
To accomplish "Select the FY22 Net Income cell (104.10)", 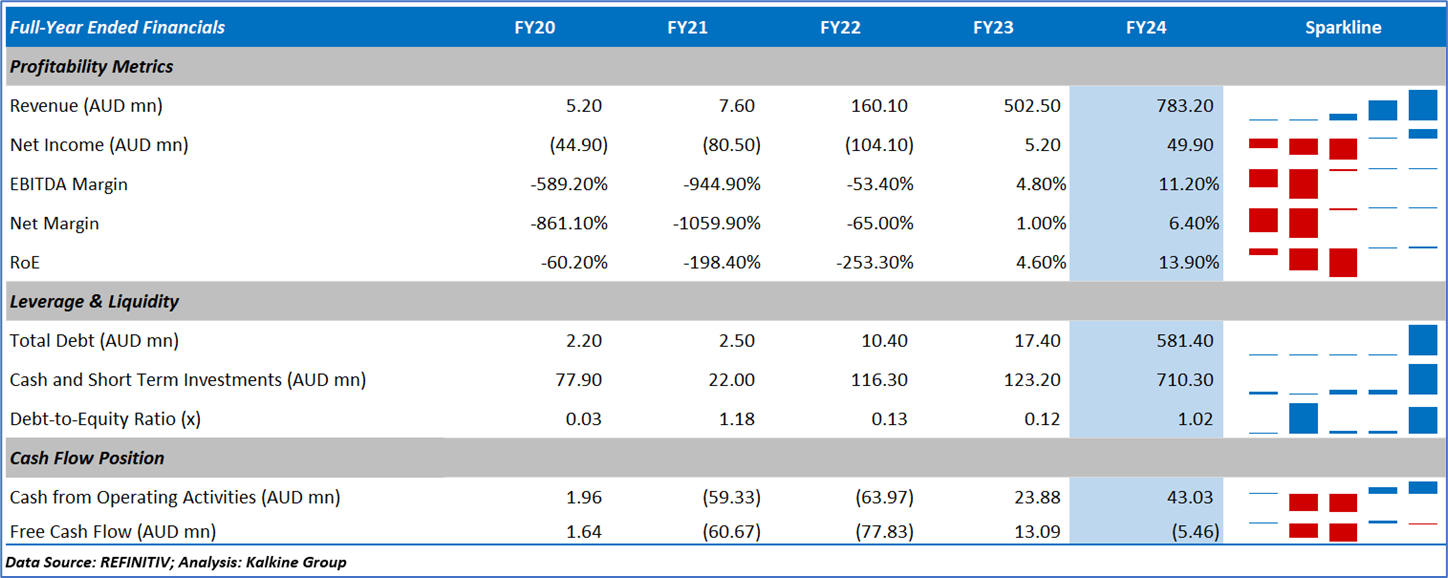I will (881, 145).
